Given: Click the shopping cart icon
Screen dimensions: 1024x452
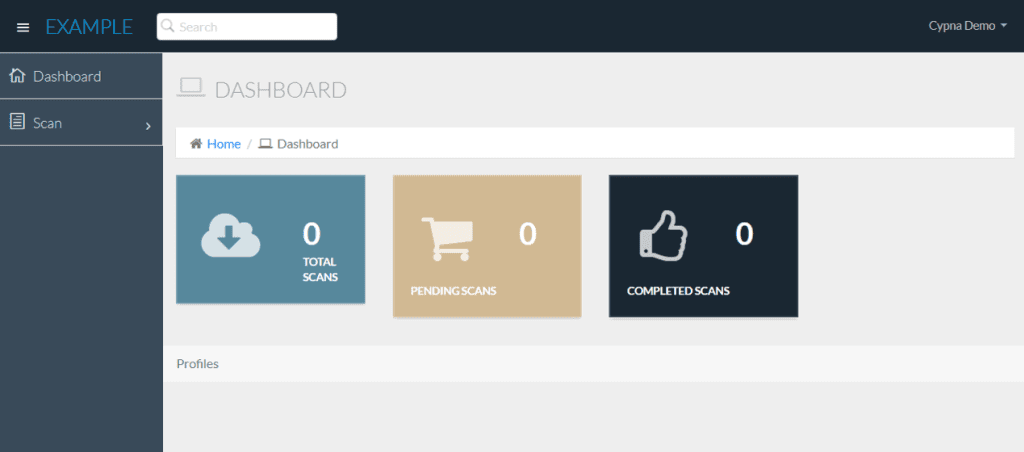Looking at the screenshot, I should [447, 239].
